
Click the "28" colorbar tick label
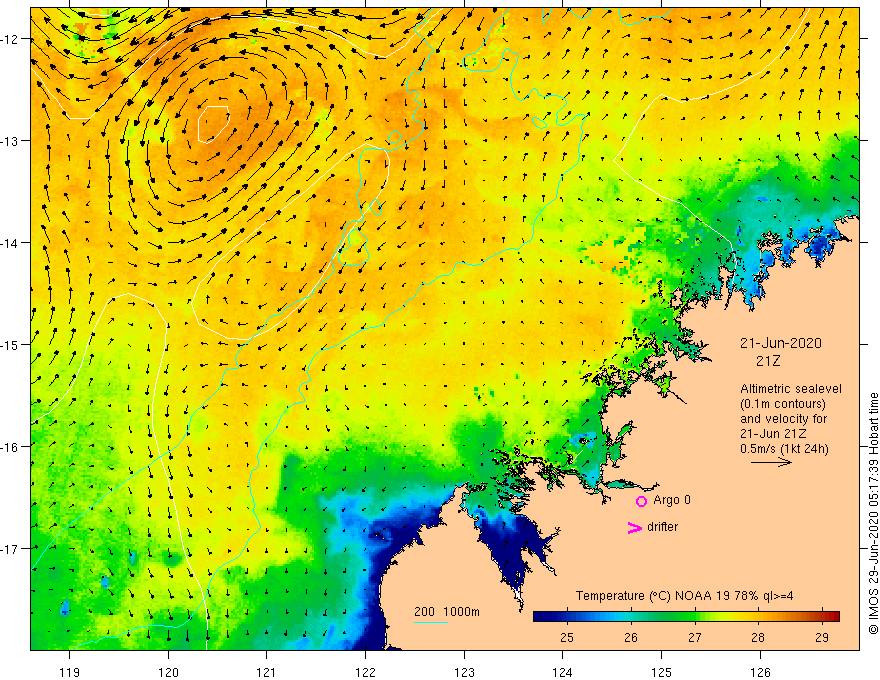click(x=758, y=637)
